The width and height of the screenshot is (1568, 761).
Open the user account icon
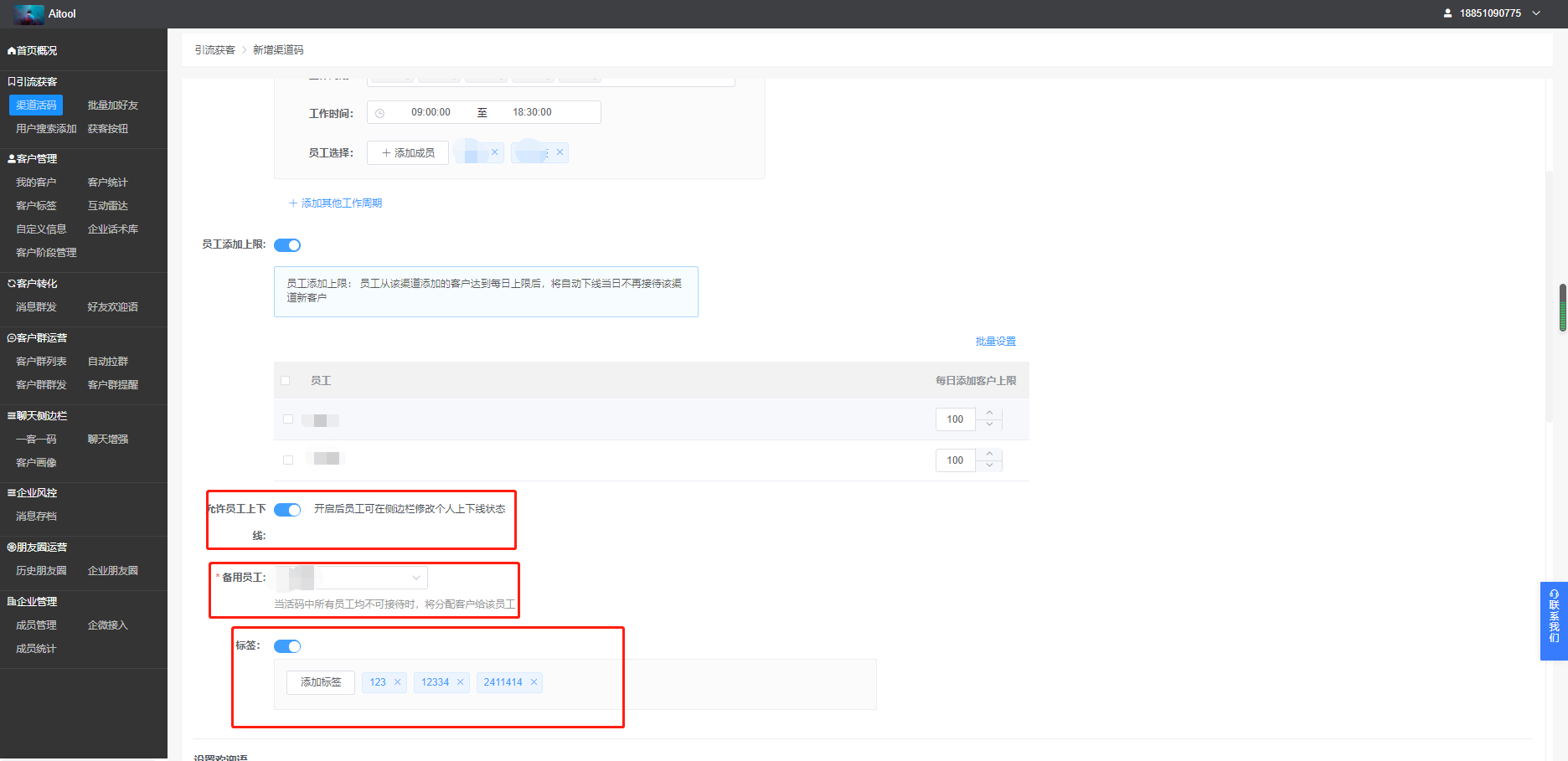point(1447,13)
